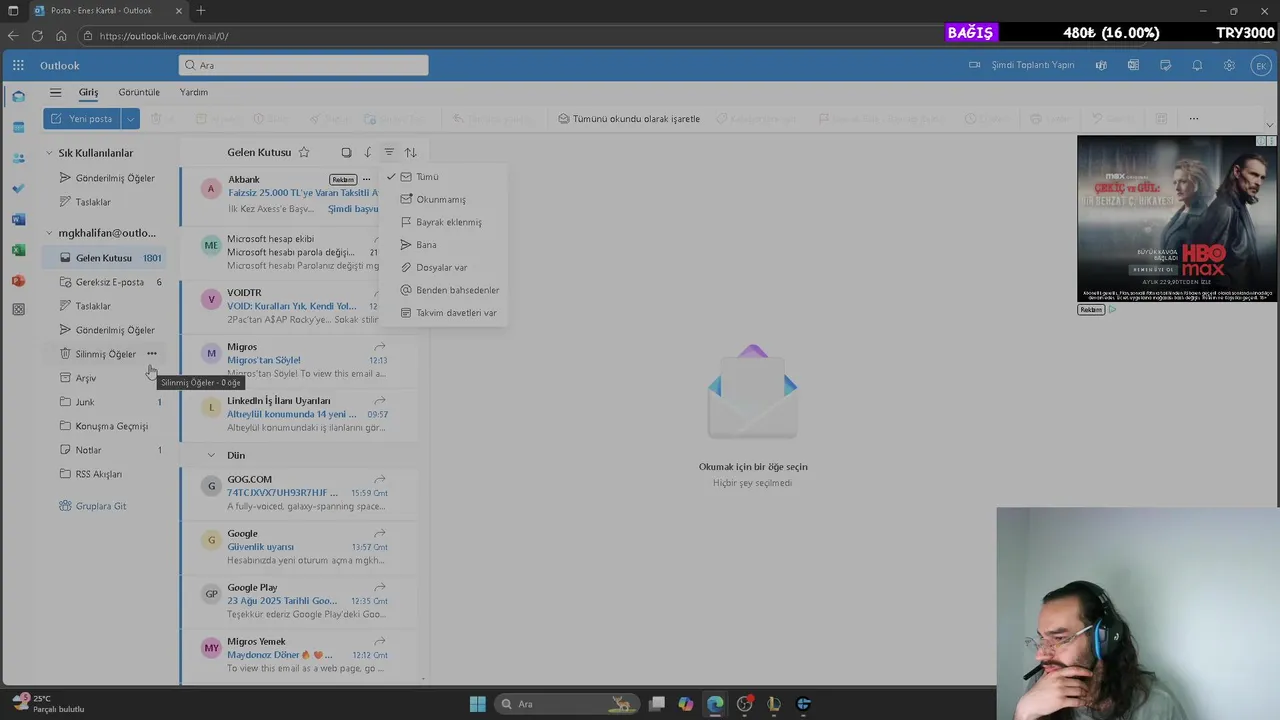Open settings gear in header
Image resolution: width=1280 pixels, height=720 pixels.
coord(1229,65)
